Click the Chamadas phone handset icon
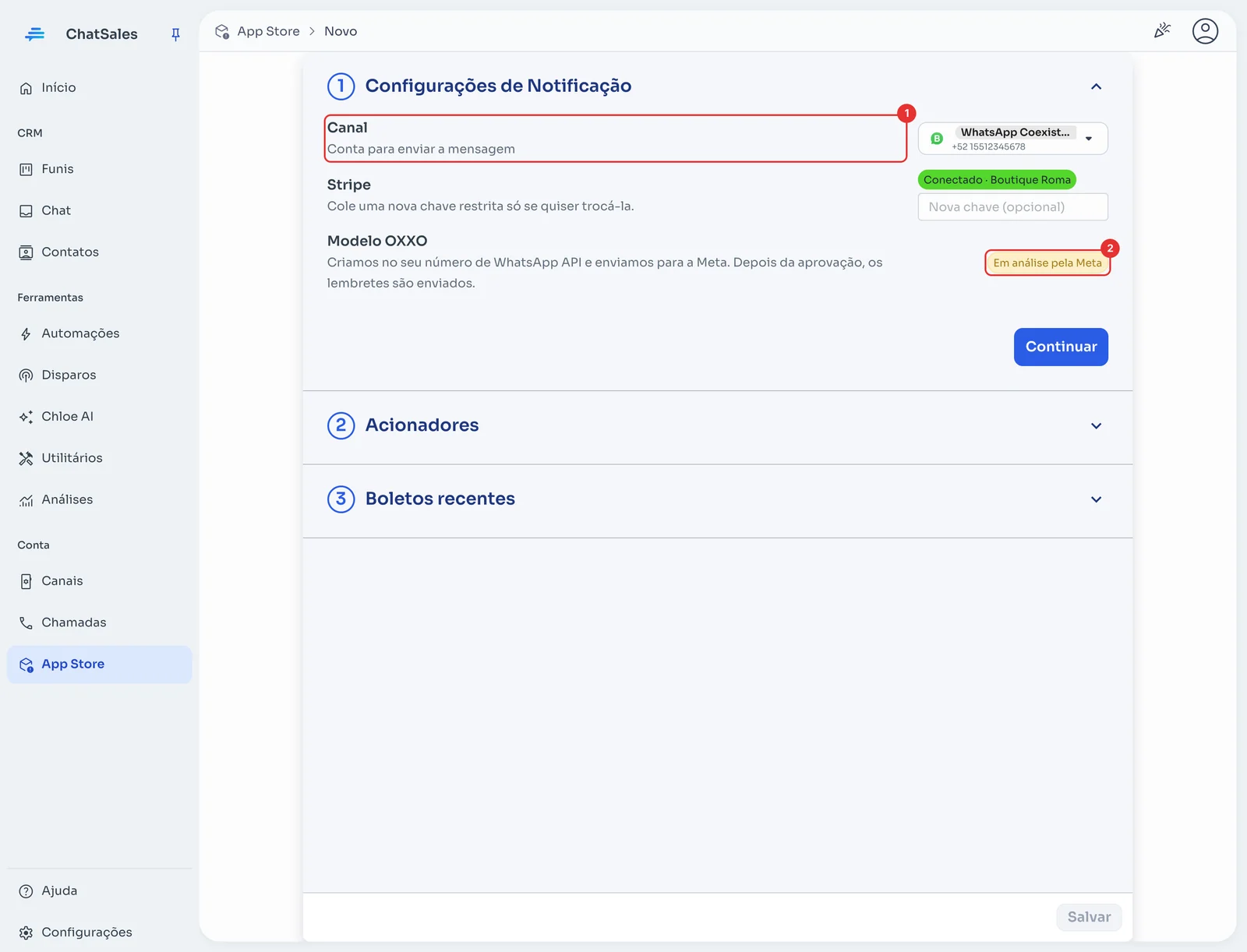 click(x=26, y=622)
